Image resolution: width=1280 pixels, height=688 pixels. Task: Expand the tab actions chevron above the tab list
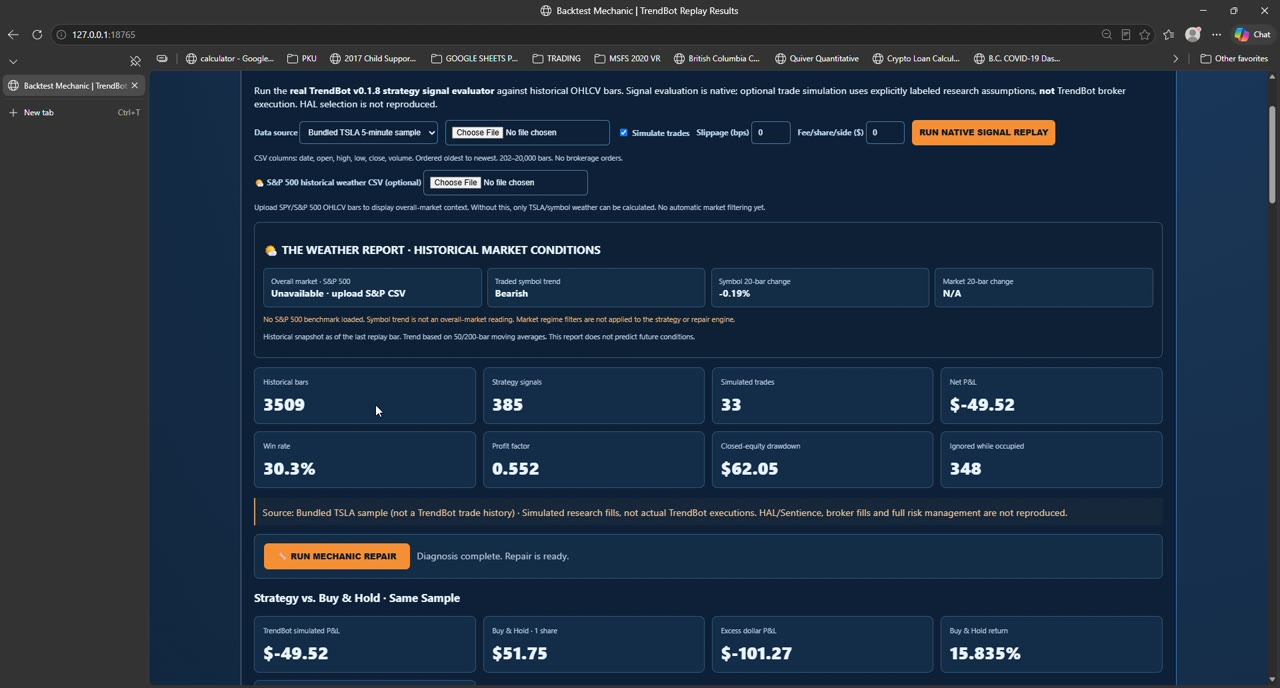coord(13,60)
